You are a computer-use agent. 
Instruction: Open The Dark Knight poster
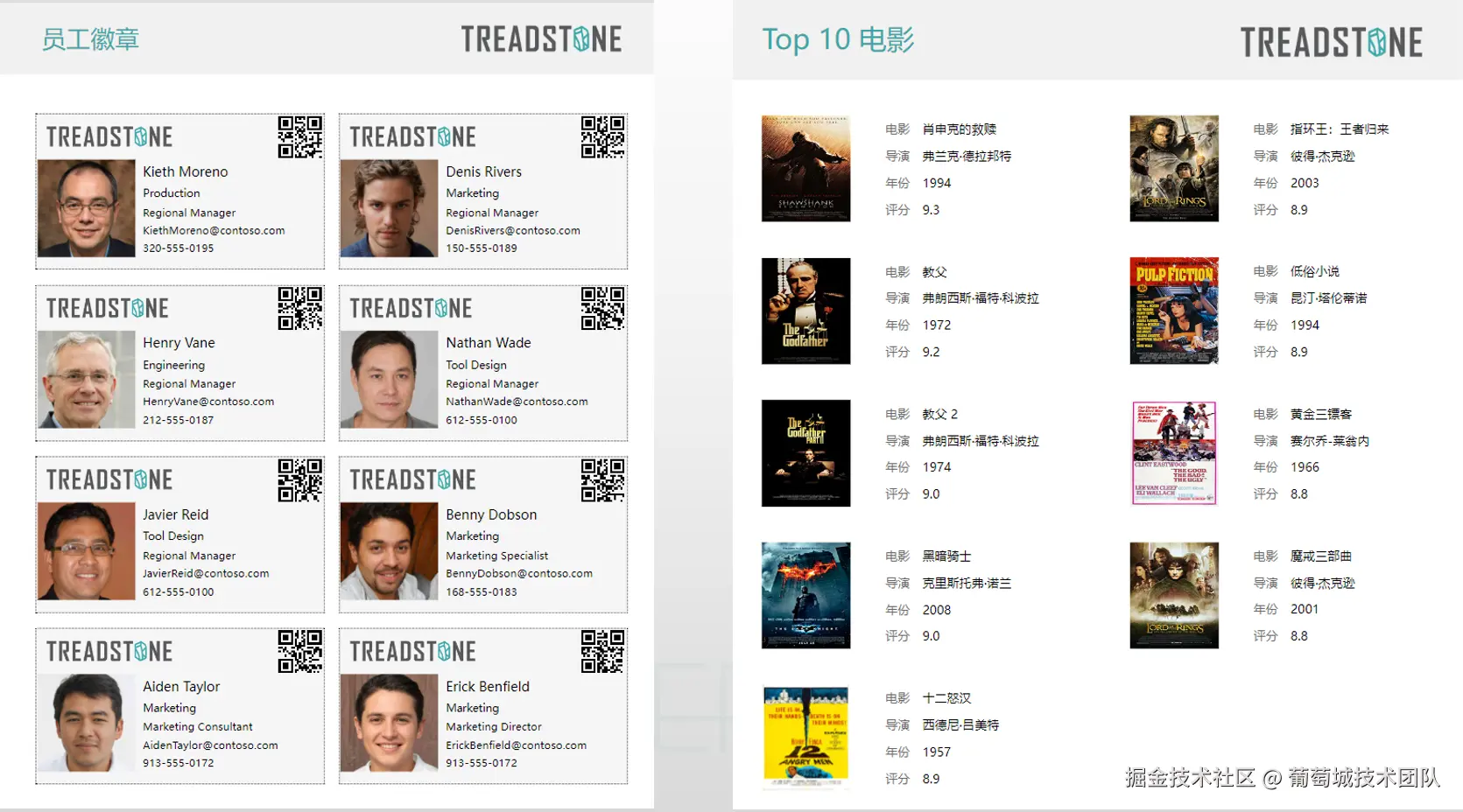[x=805, y=595]
